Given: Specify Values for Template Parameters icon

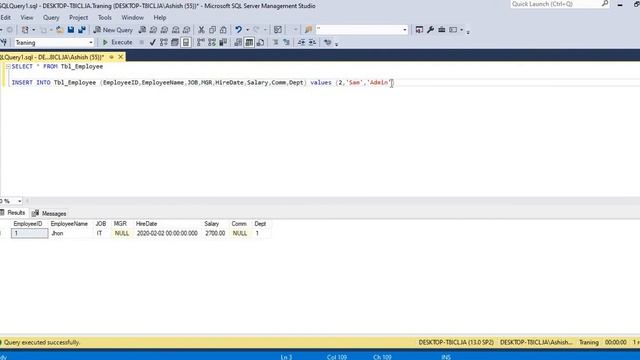Looking at the screenshot, I should click(x=327, y=42).
